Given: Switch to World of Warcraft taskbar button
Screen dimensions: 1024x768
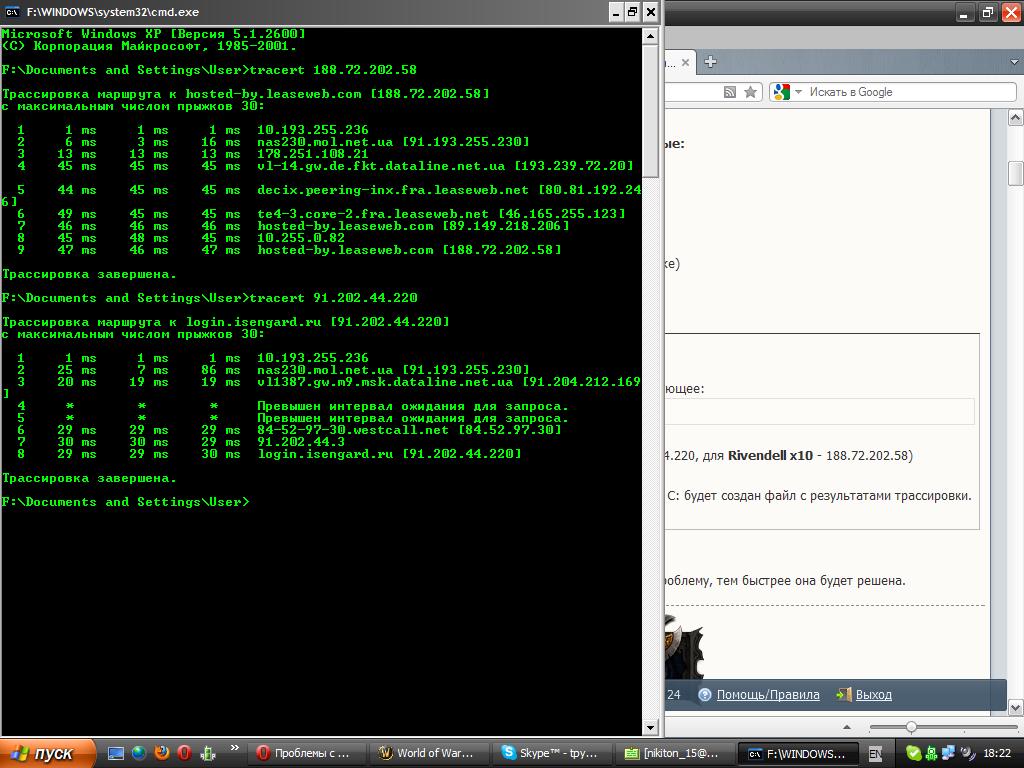Looking at the screenshot, I should pos(429,753).
